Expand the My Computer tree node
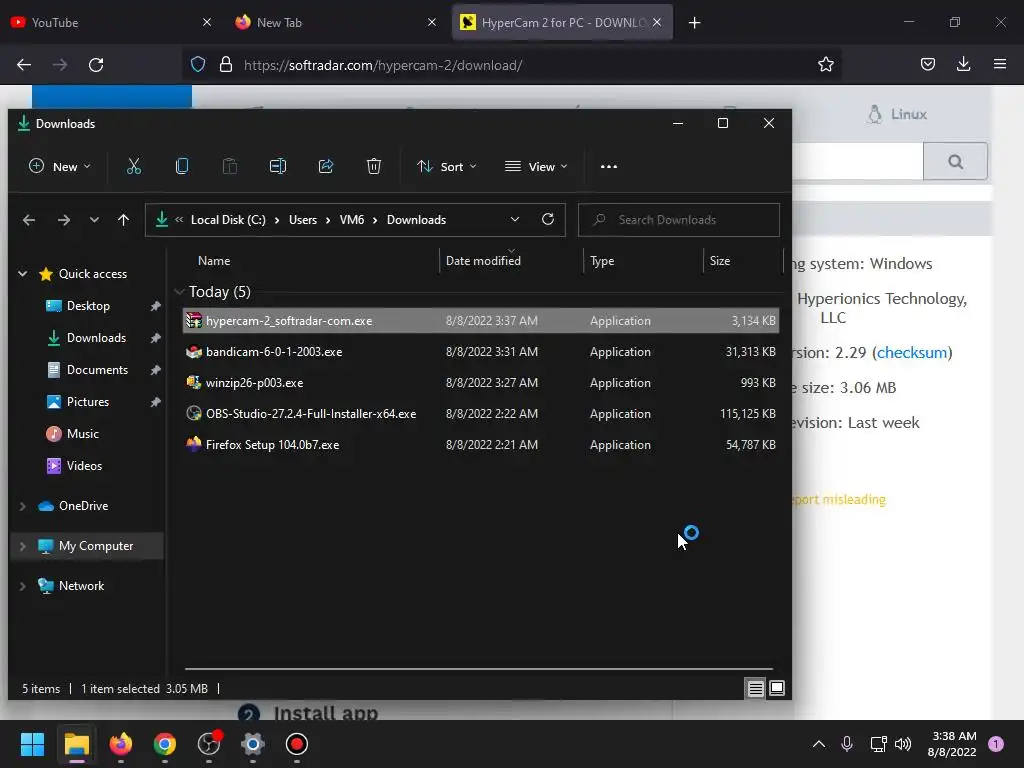 [x=23, y=546]
